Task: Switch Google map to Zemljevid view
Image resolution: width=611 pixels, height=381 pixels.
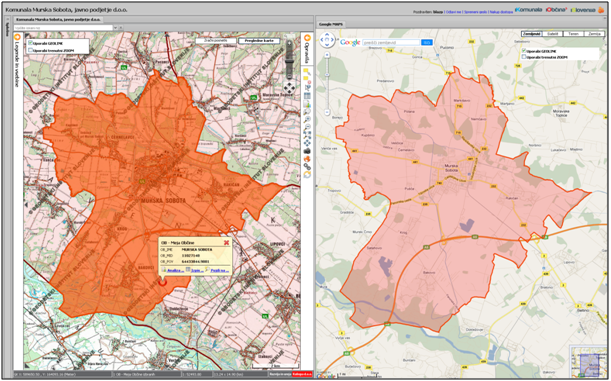Action: (x=532, y=34)
